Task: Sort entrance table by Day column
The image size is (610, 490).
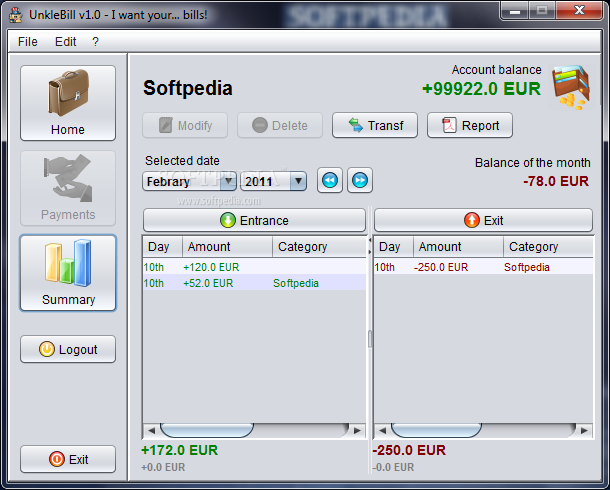Action: tap(163, 247)
